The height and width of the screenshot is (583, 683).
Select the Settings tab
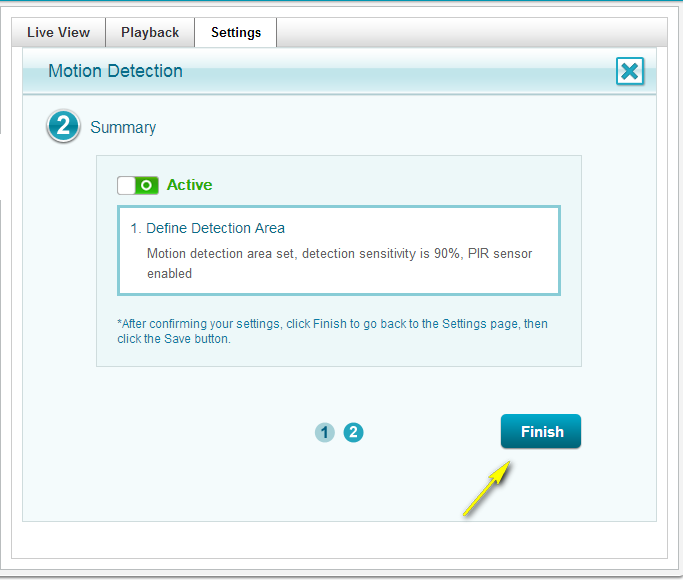point(236,32)
